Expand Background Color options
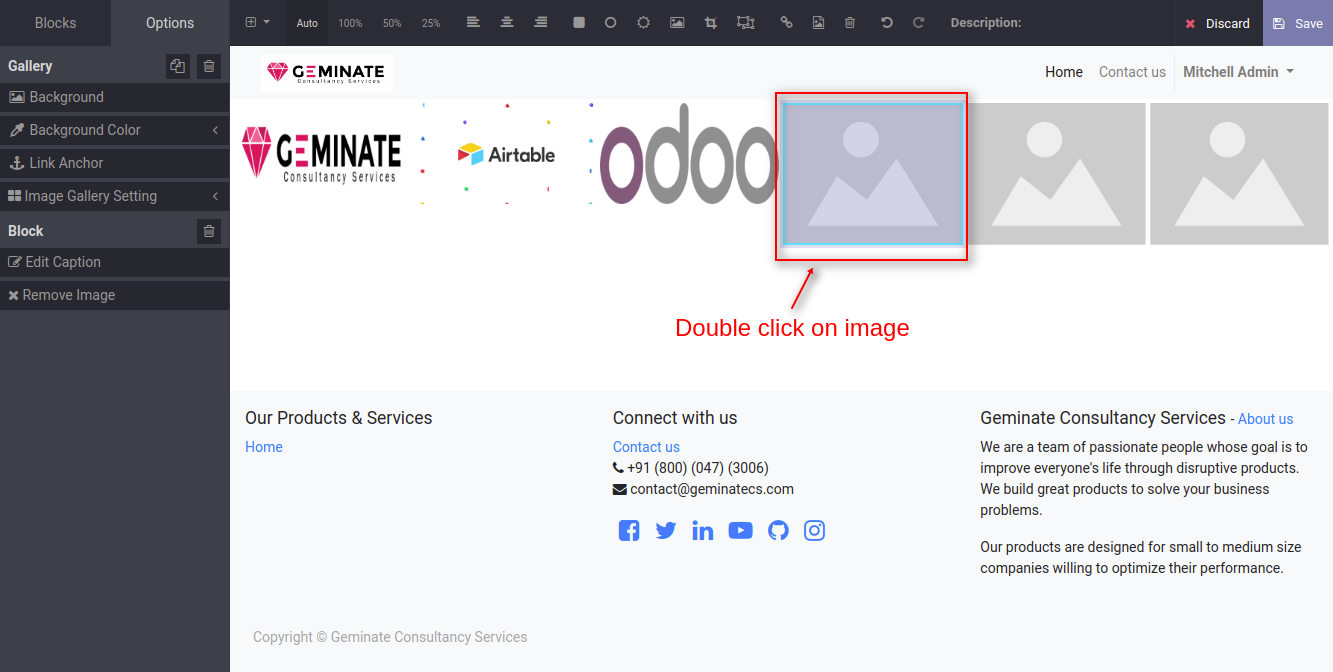This screenshot has width=1333, height=672. click(114, 130)
